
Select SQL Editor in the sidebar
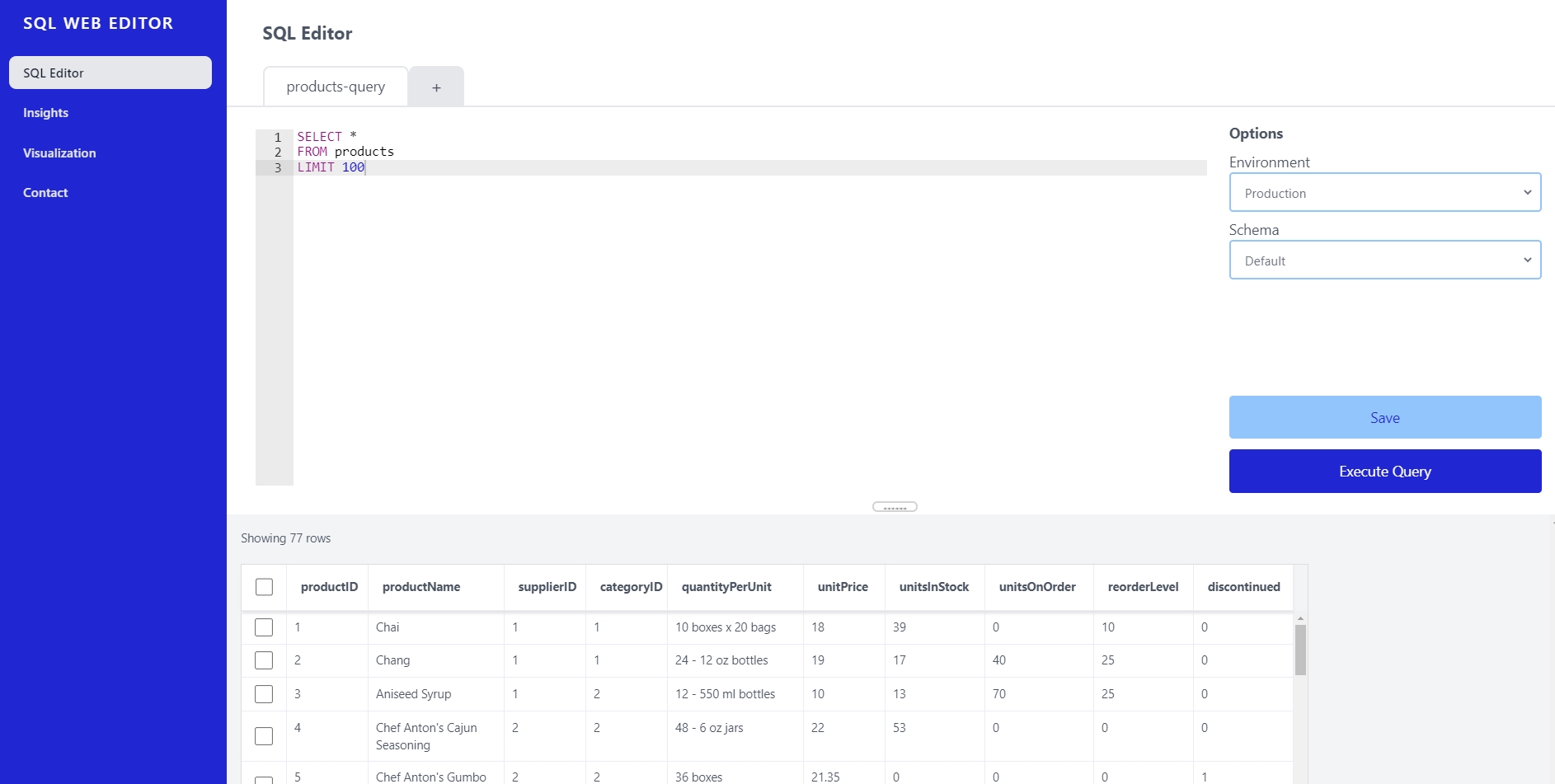click(x=110, y=73)
